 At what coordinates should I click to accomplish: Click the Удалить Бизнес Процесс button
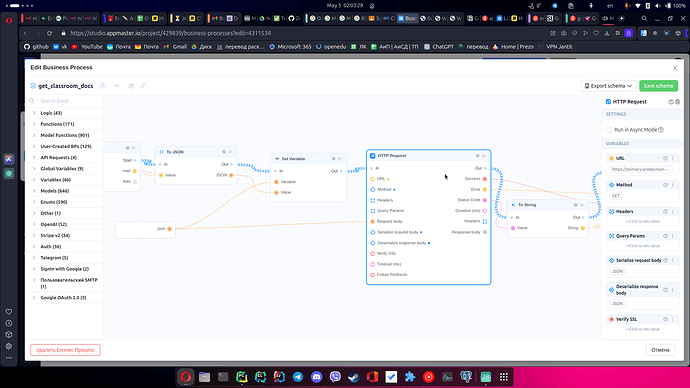coord(65,350)
